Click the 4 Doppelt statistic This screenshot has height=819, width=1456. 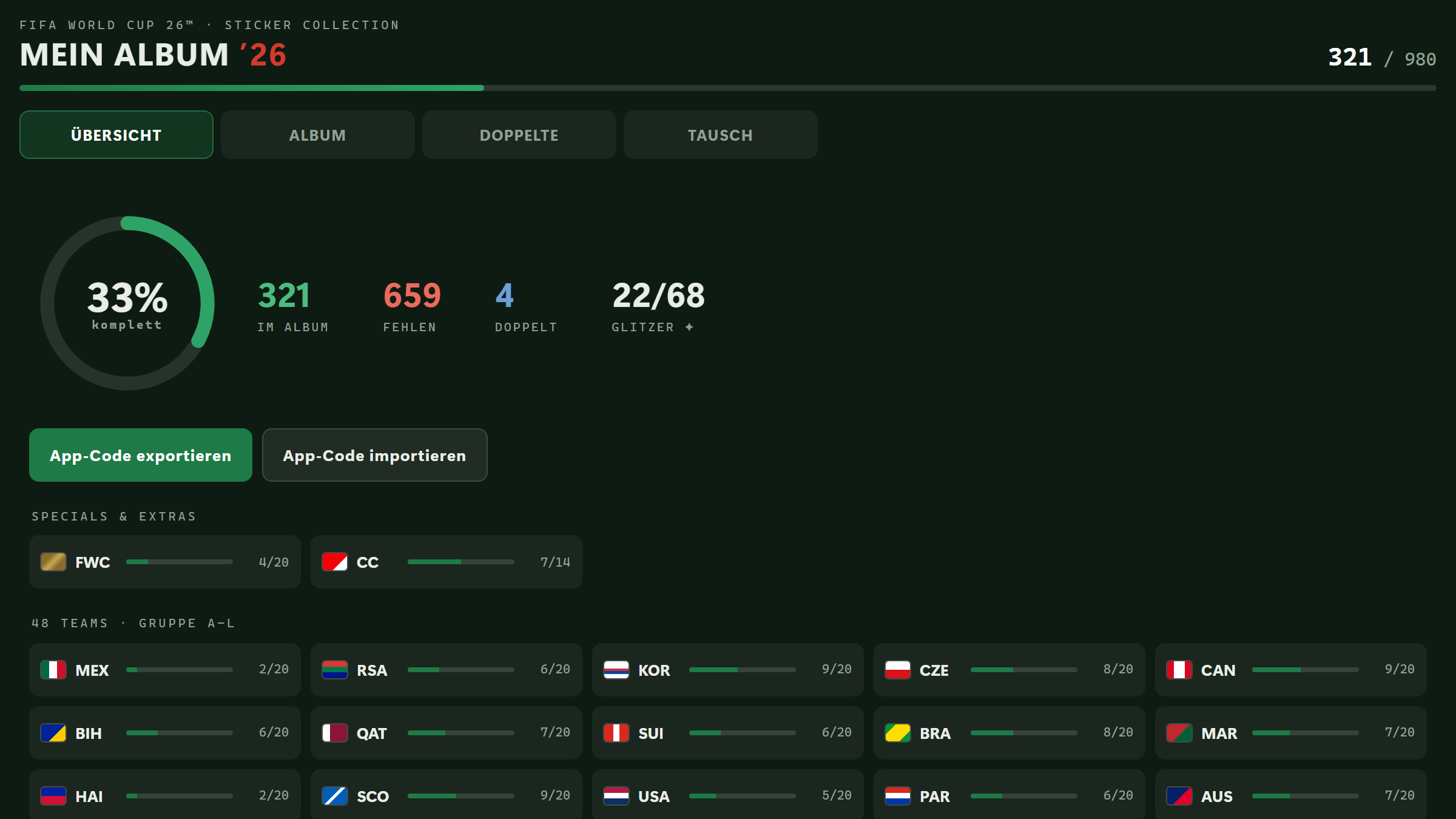point(526,306)
